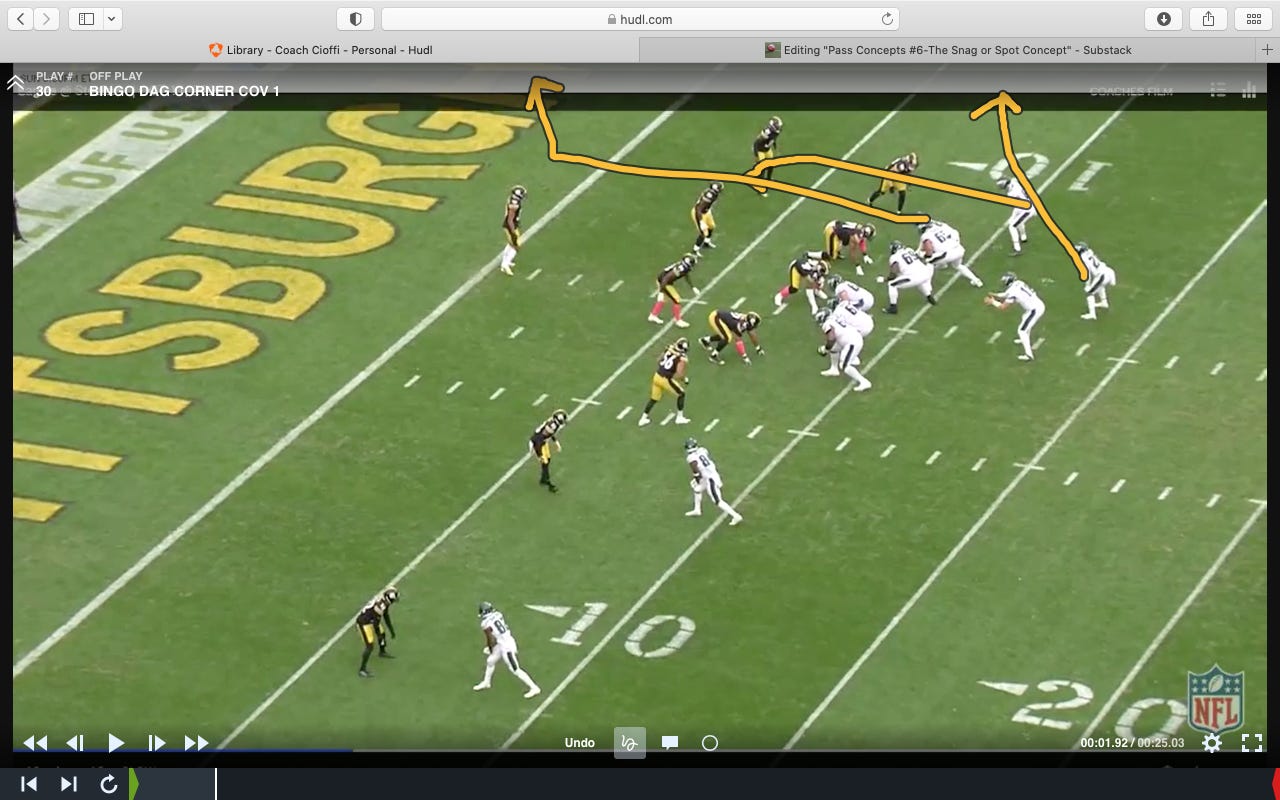Click the video progress bar
This screenshot has height=800, width=1280.
tap(640, 750)
